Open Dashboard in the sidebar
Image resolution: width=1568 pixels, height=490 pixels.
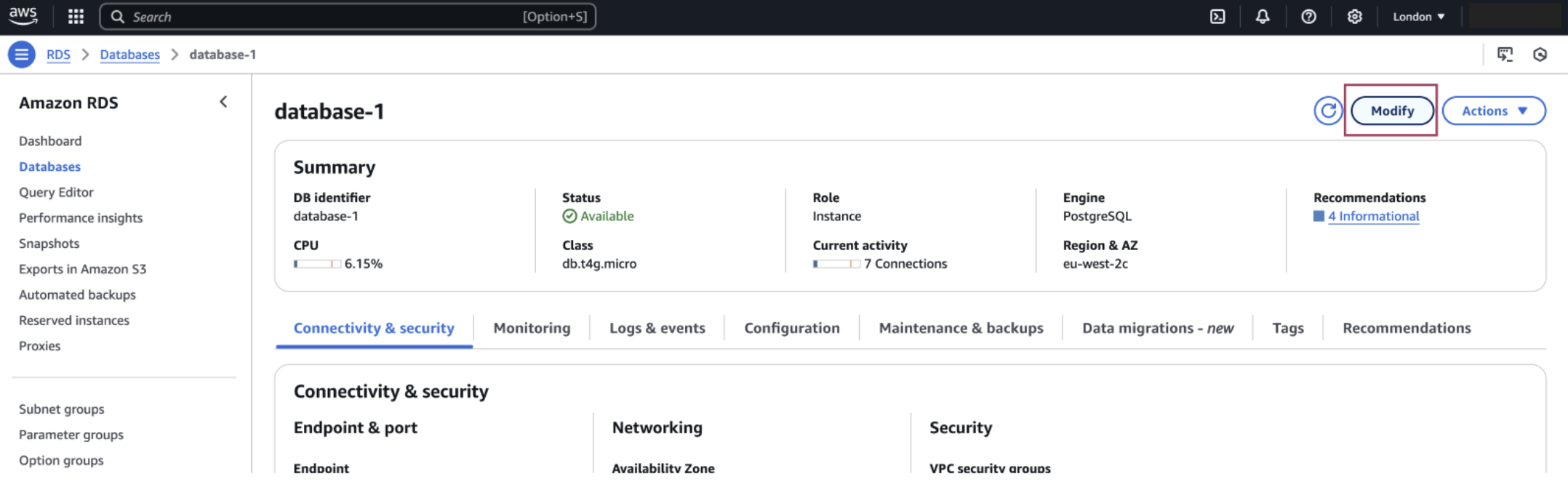point(50,141)
